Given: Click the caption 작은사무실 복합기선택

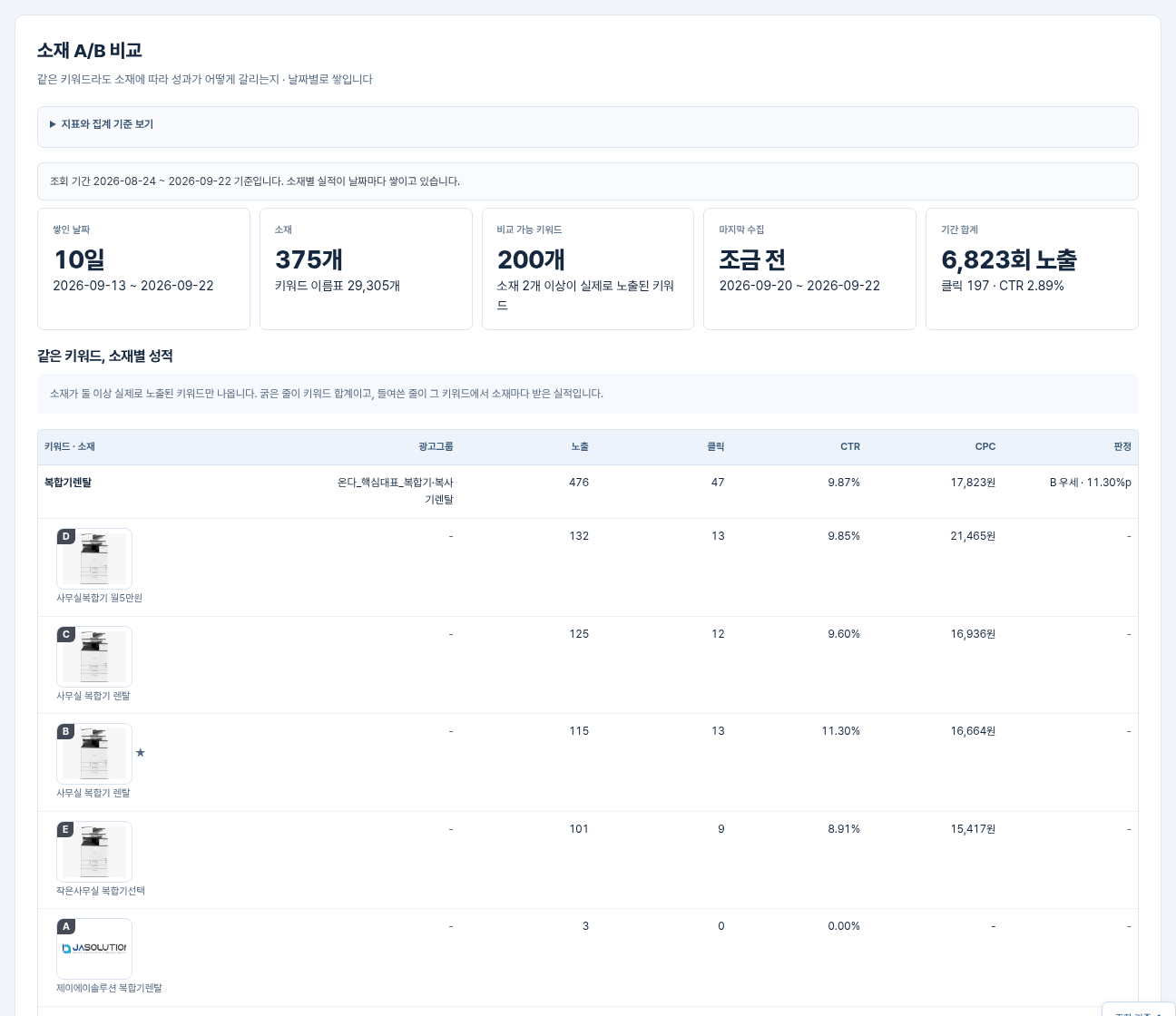Looking at the screenshot, I should coord(101,891).
